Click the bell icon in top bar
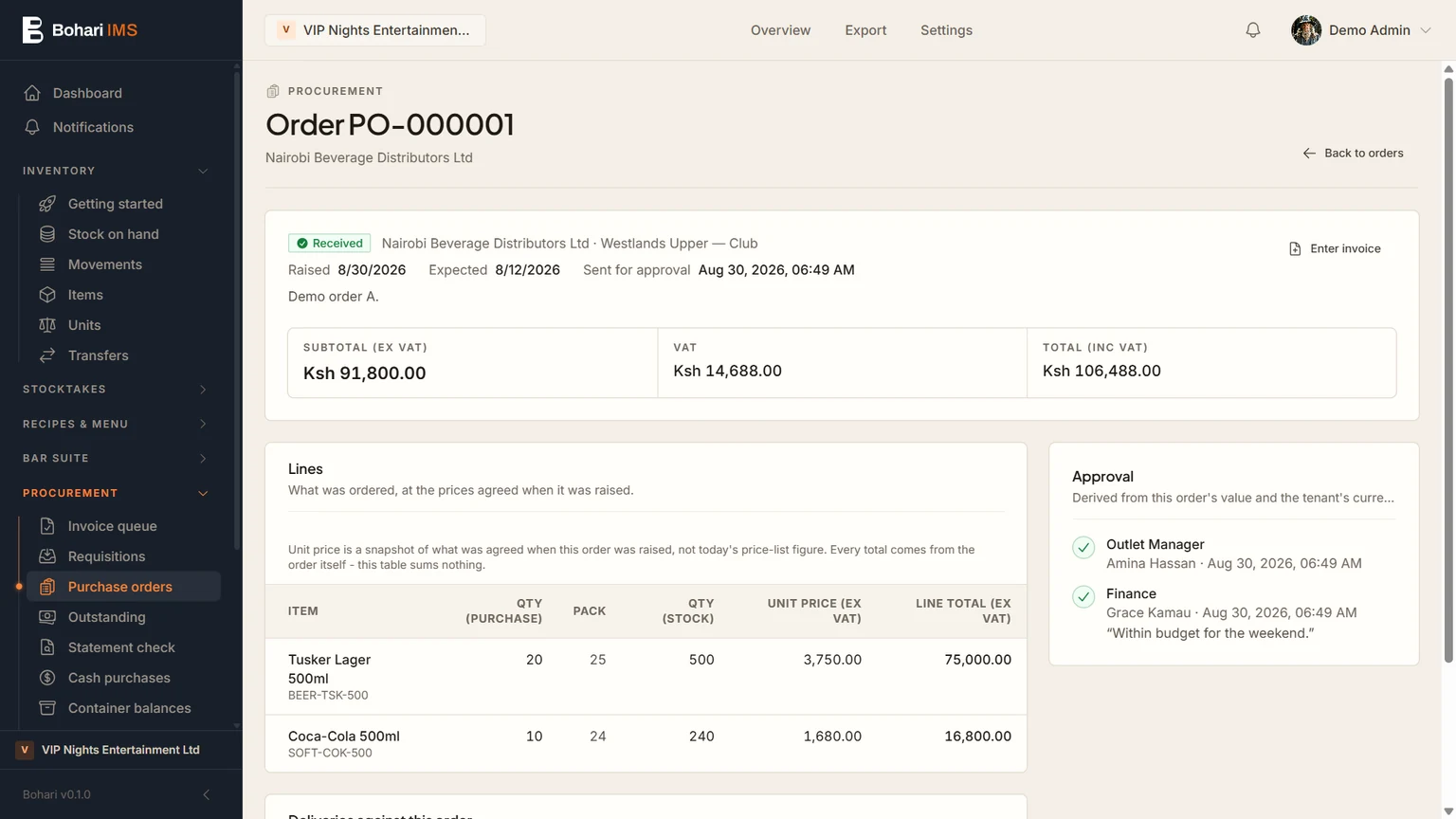This screenshot has height=819, width=1456. pyautogui.click(x=1253, y=30)
